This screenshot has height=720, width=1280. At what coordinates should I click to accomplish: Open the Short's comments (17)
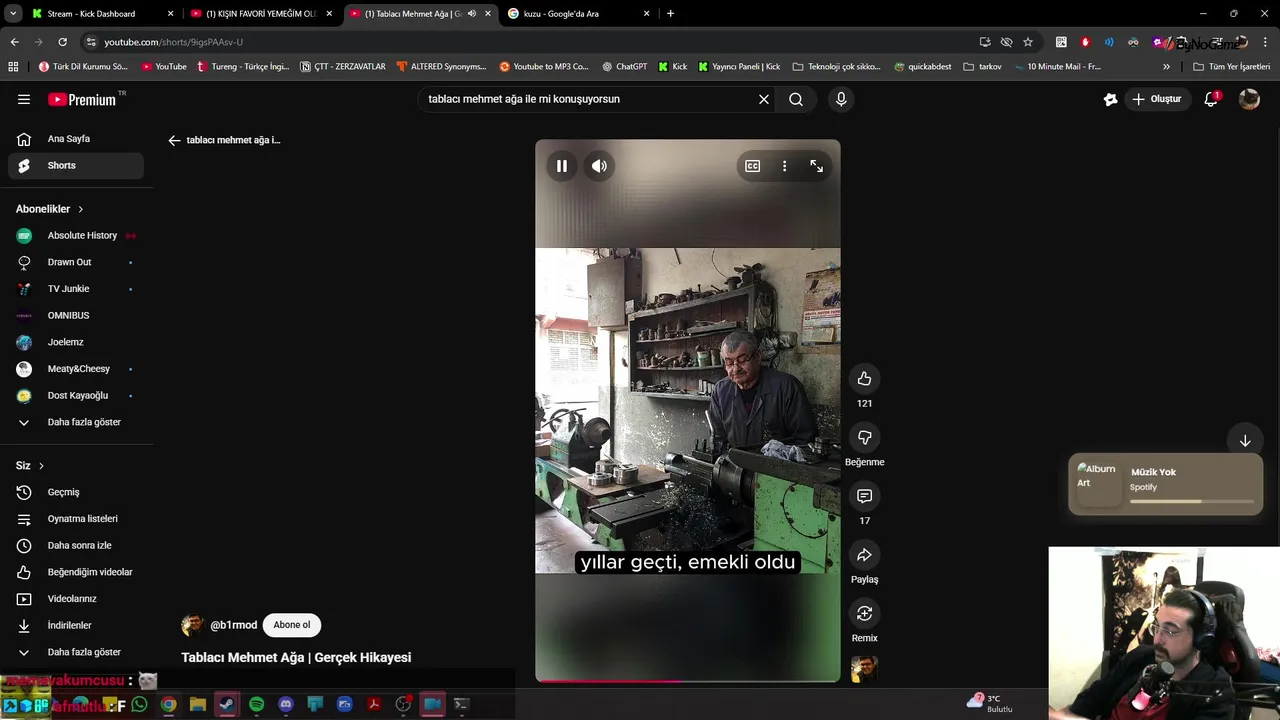click(865, 496)
